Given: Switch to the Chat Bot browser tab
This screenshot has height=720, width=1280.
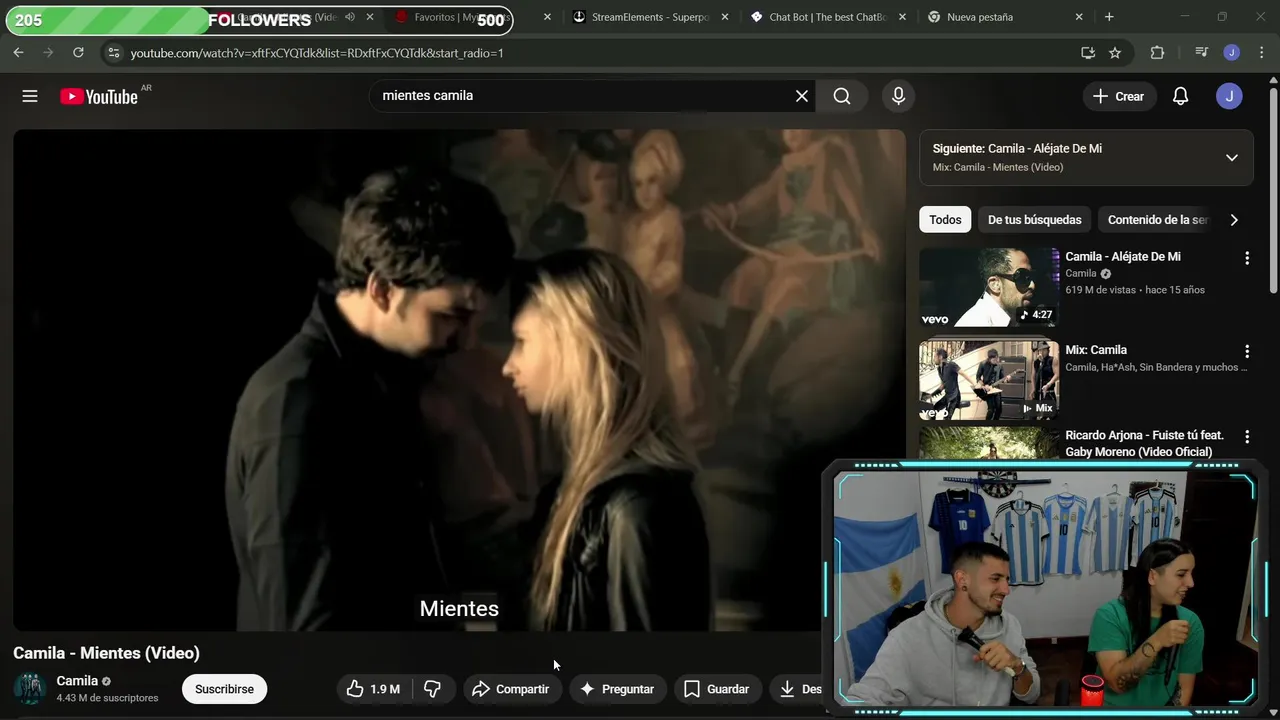Looking at the screenshot, I should click(x=827, y=17).
